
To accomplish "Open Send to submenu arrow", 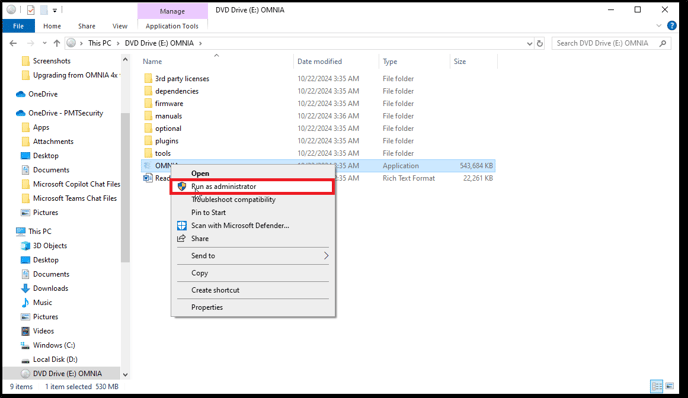I will pos(326,255).
